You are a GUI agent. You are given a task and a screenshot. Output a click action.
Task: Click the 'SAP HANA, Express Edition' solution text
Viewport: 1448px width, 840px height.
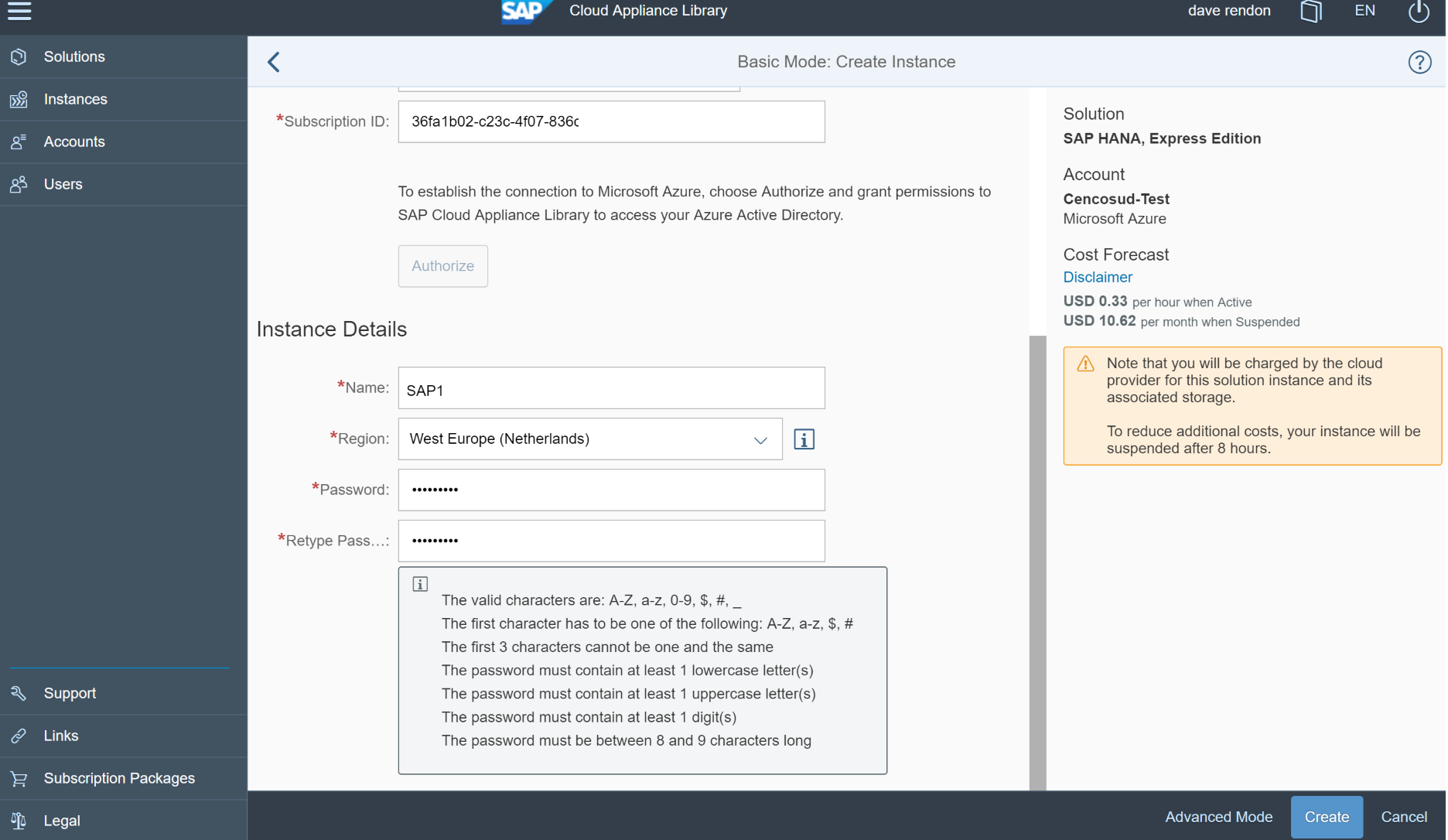(x=1162, y=138)
